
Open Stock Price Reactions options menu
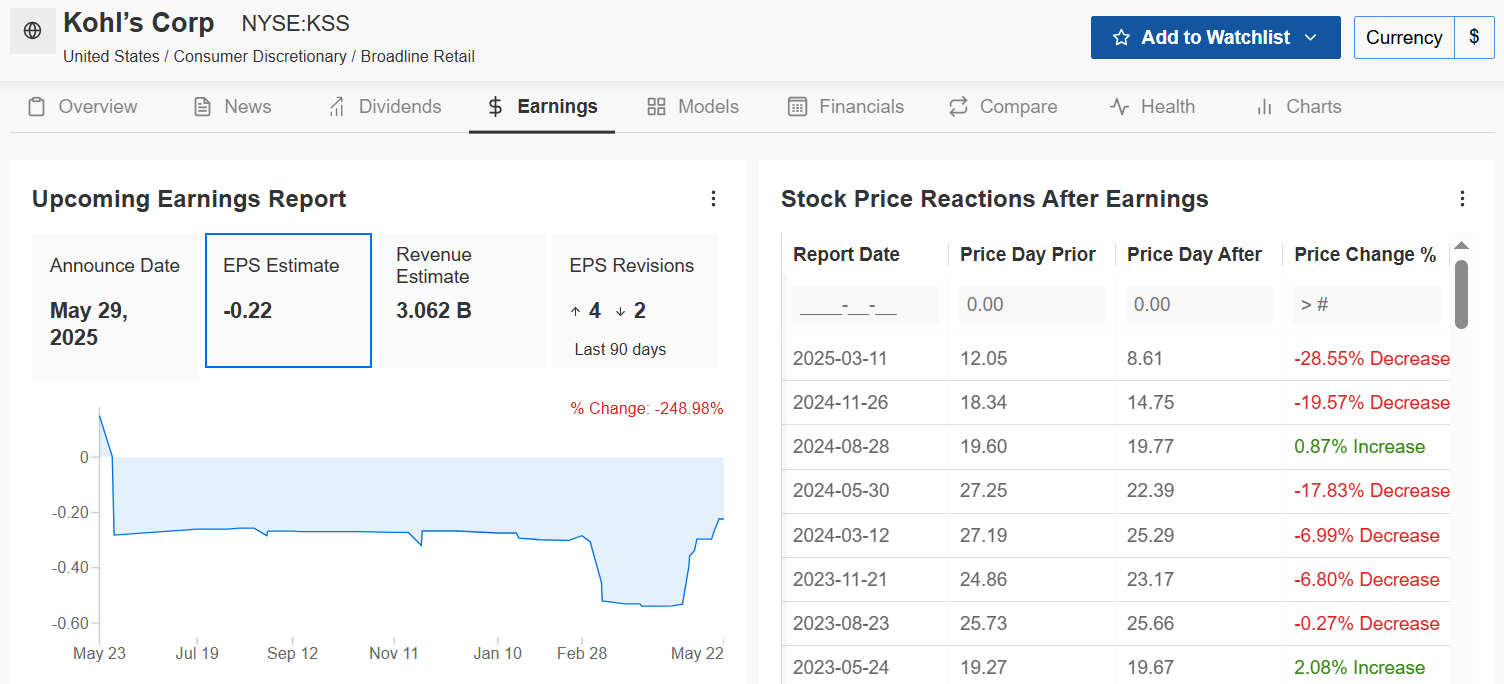click(x=1462, y=199)
